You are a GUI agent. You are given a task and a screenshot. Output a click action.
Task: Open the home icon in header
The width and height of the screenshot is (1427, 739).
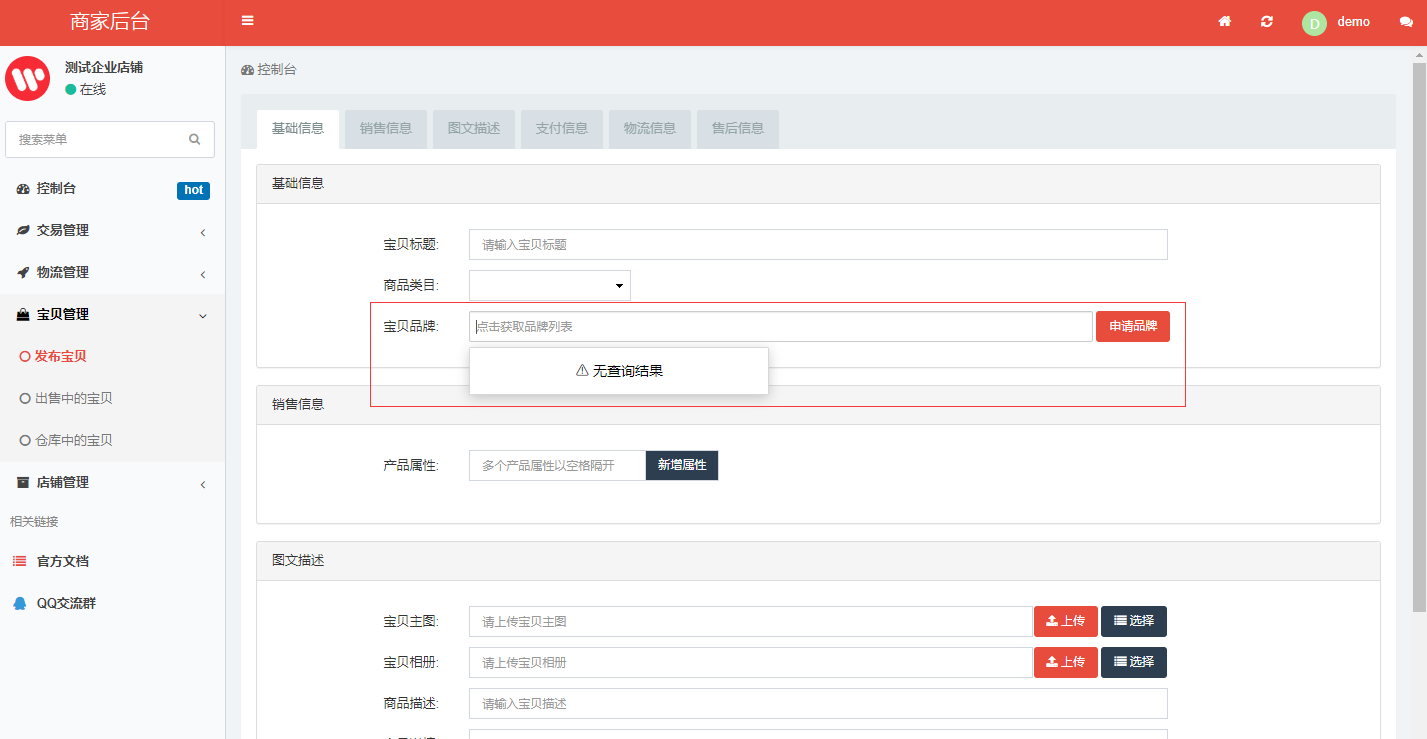[x=1224, y=22]
